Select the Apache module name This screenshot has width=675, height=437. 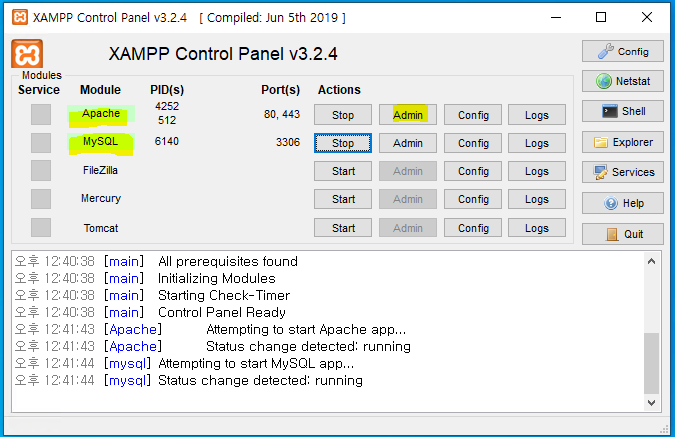(101, 113)
